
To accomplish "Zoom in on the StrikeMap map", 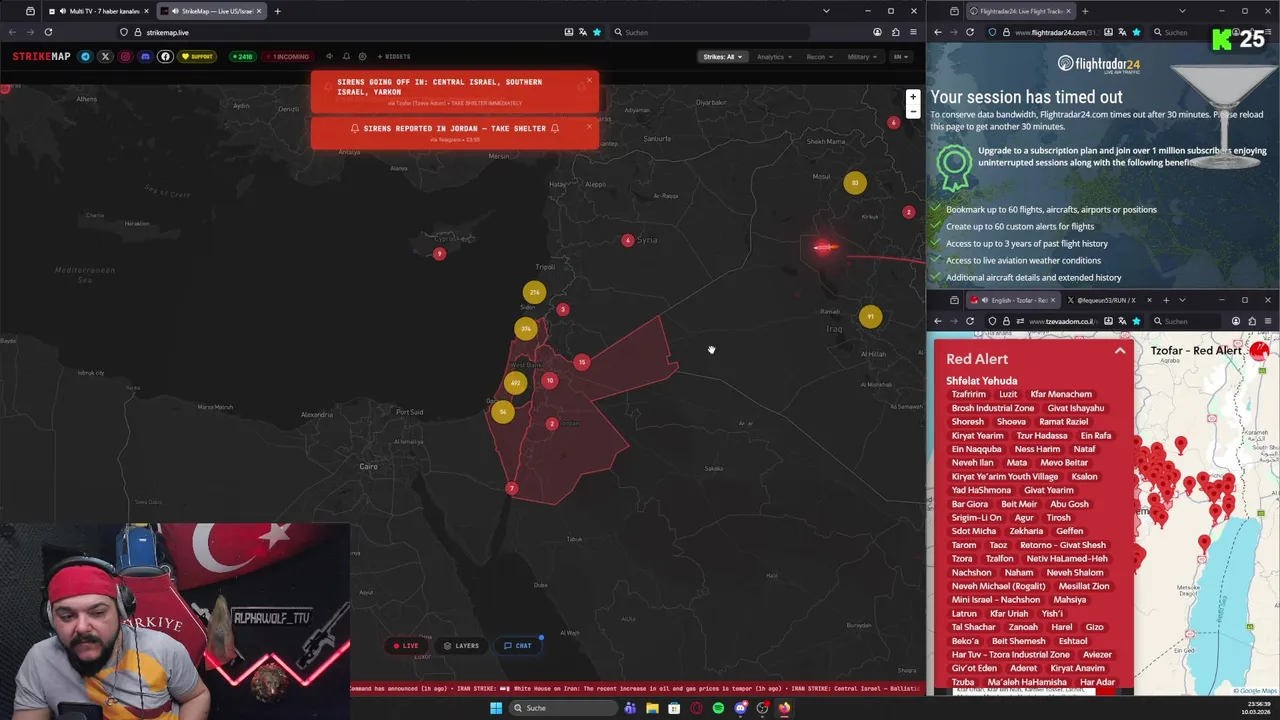I will 912,97.
